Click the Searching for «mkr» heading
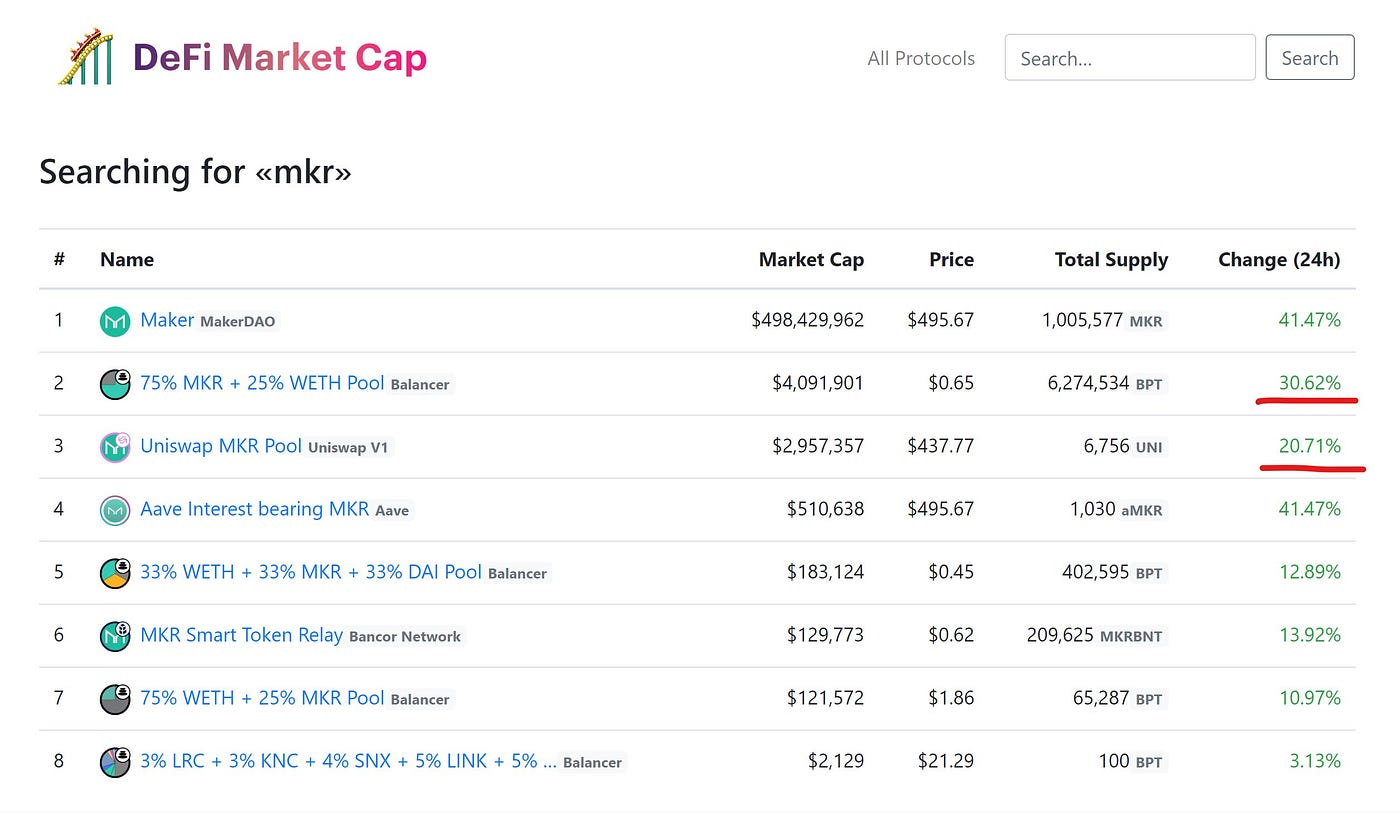This screenshot has width=1400, height=813. coord(196,172)
